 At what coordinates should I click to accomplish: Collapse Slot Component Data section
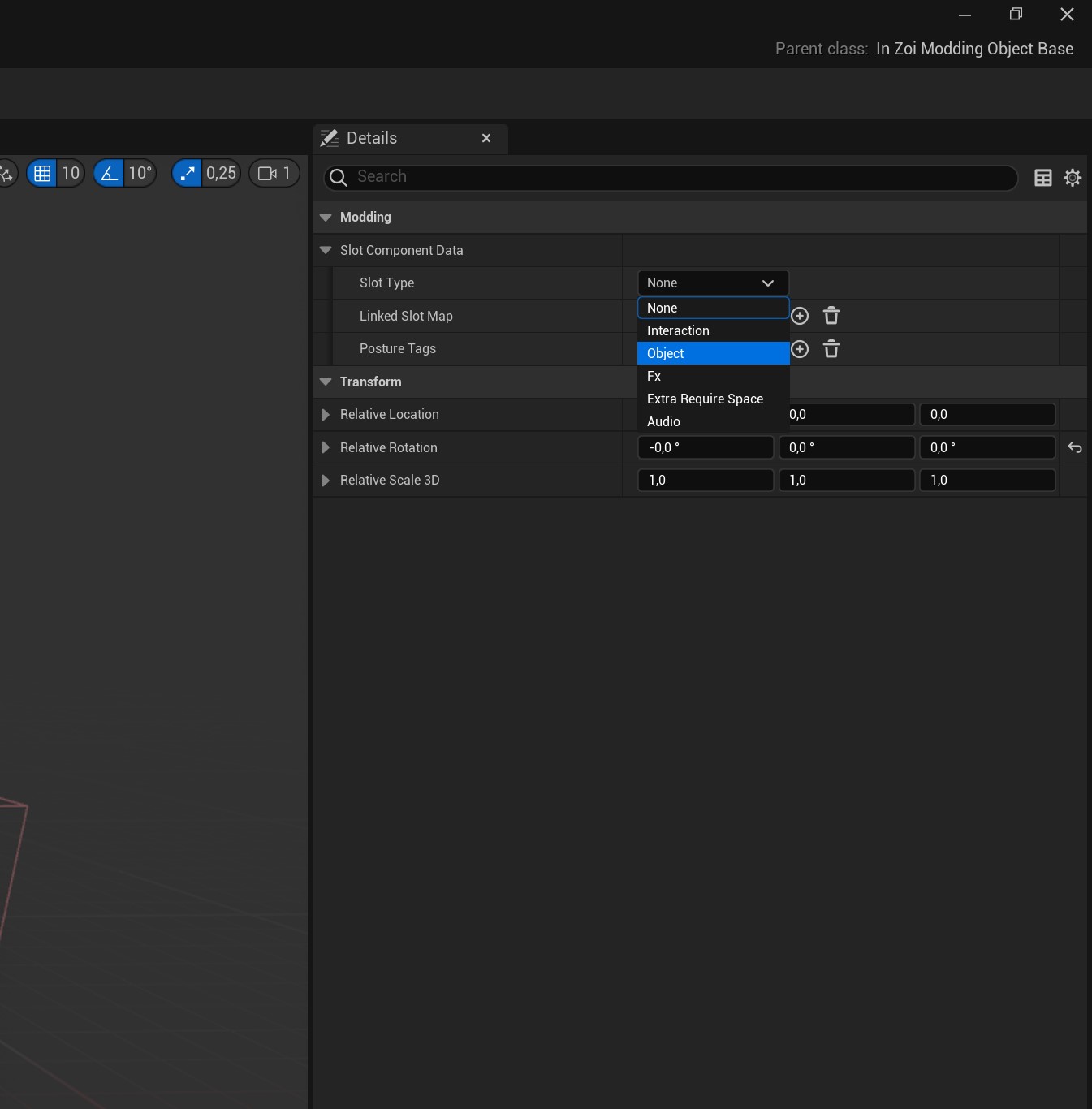tap(326, 250)
